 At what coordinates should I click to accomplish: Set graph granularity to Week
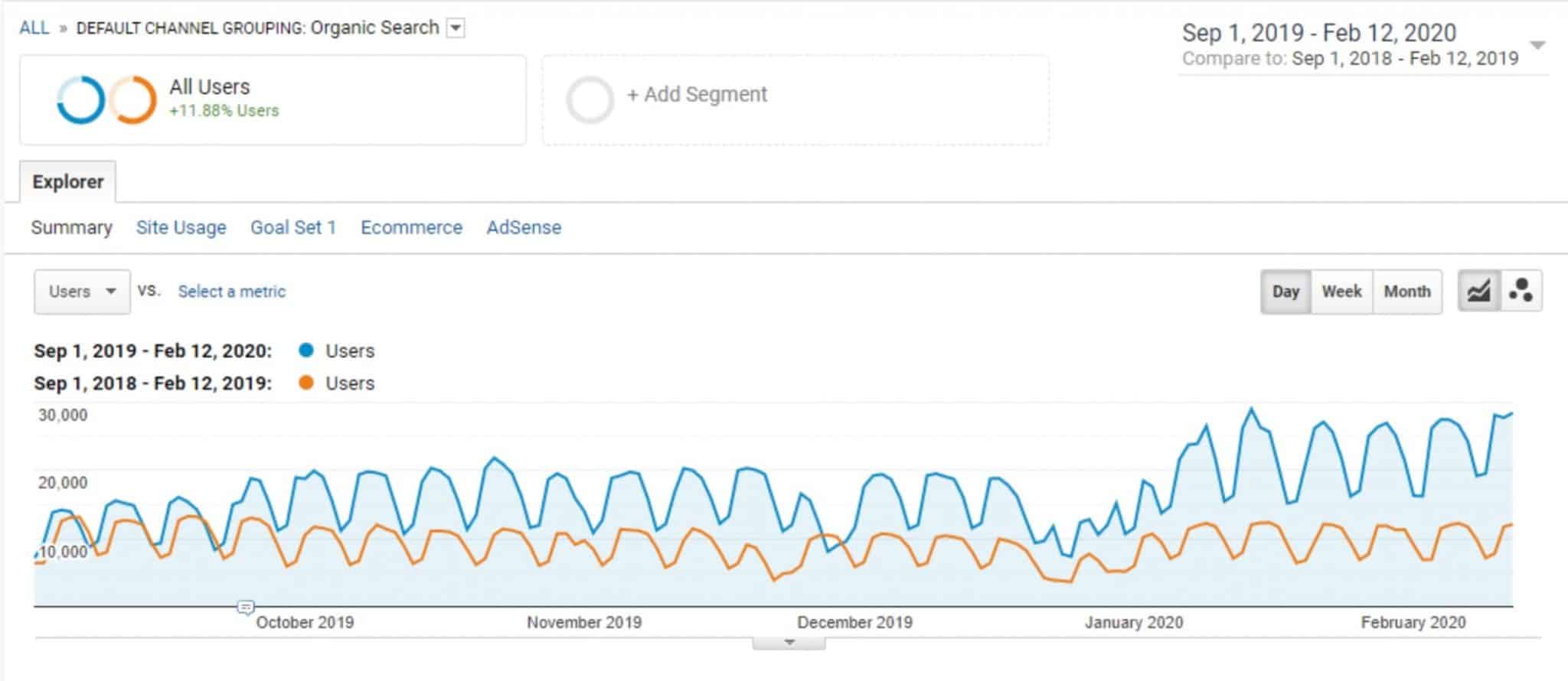[x=1341, y=292]
